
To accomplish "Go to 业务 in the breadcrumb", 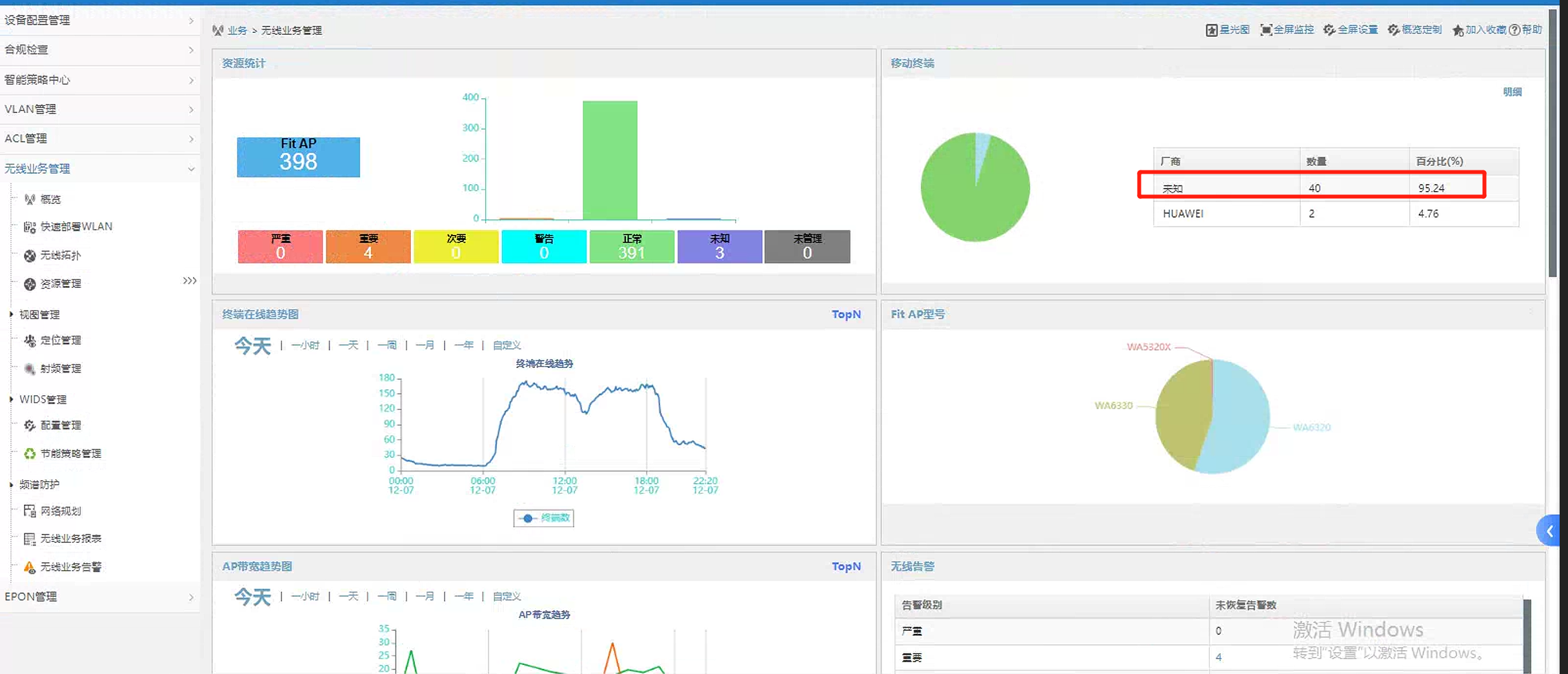I will tap(237, 30).
